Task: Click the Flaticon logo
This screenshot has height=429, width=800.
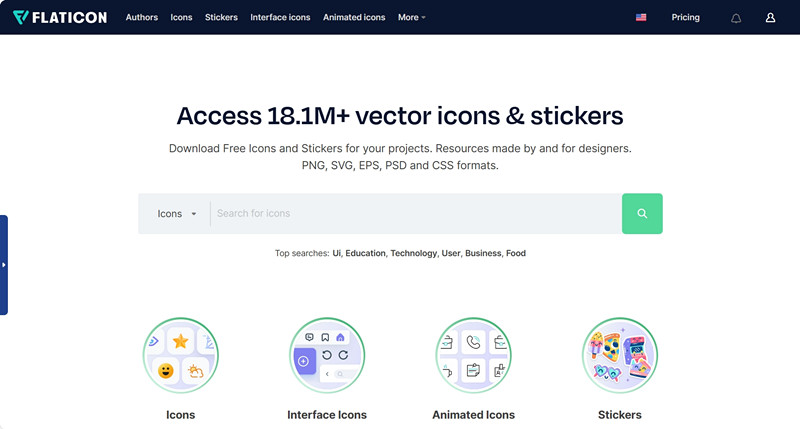Action: pyautogui.click(x=60, y=17)
